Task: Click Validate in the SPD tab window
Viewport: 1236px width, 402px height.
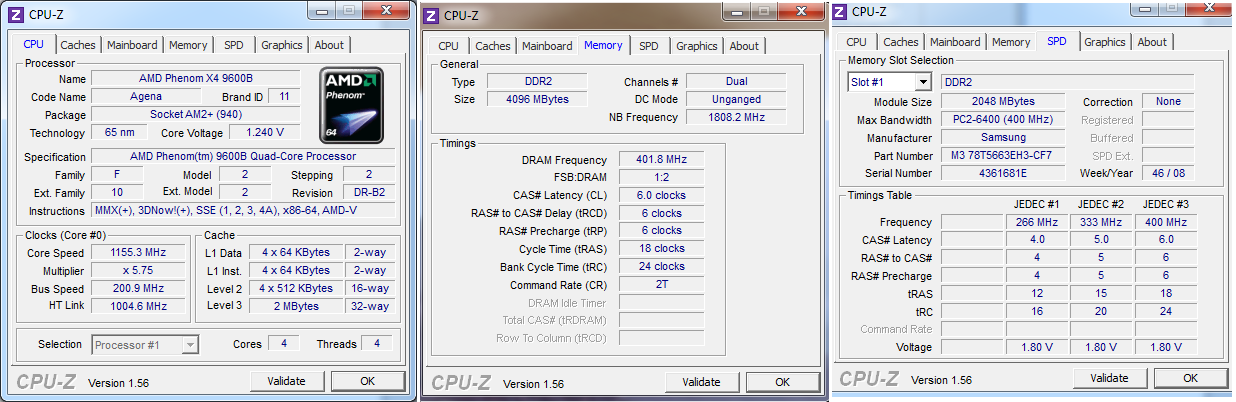Action: tap(1110, 378)
